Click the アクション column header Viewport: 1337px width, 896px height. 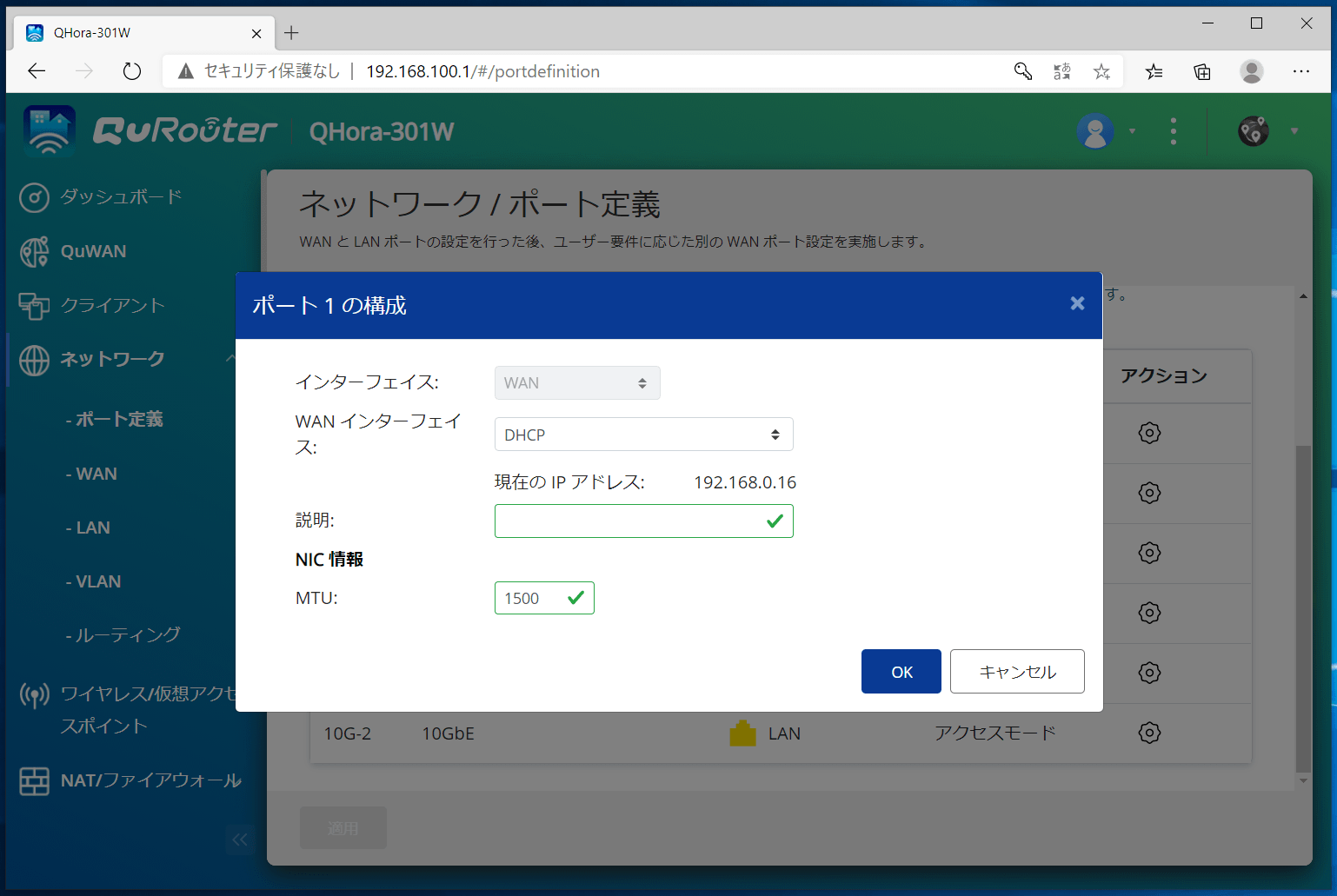point(1164,375)
